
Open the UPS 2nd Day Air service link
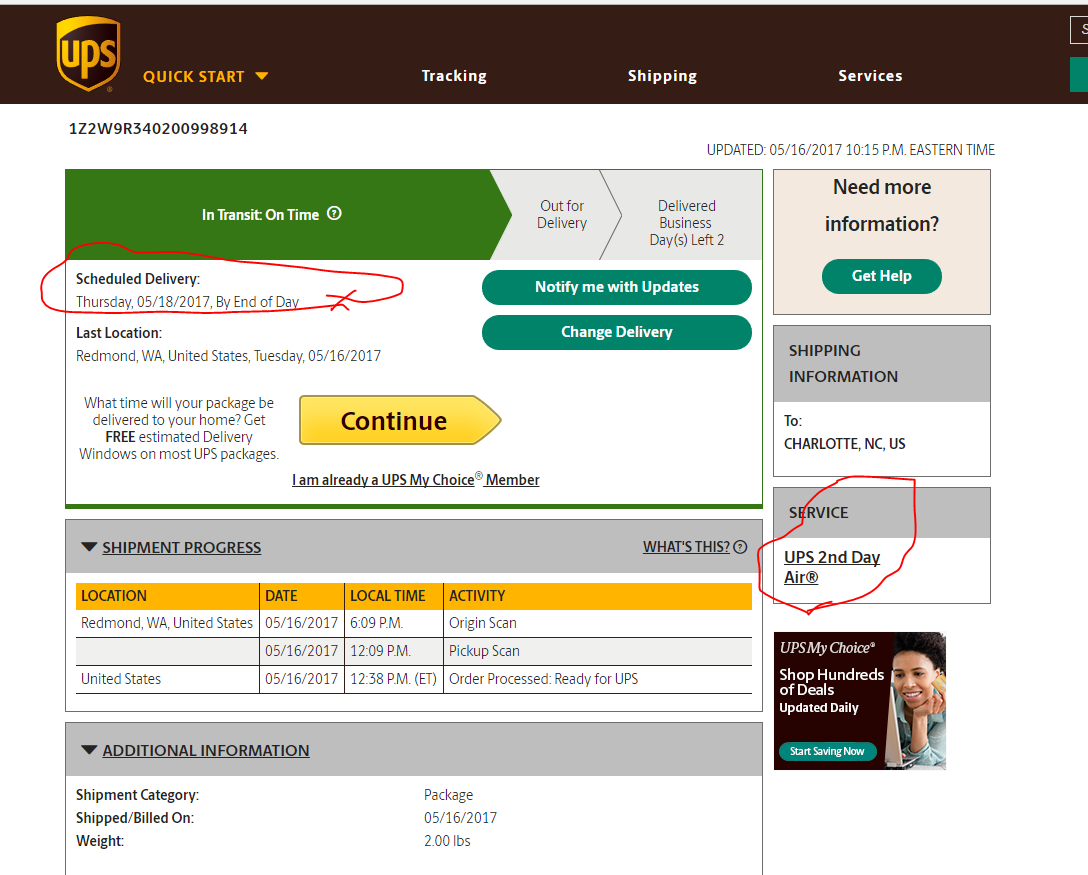[x=832, y=567]
